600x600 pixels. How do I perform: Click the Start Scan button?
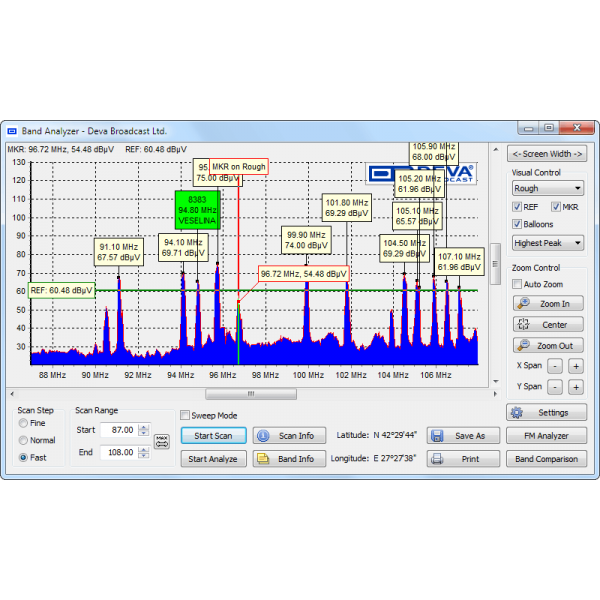[214, 436]
